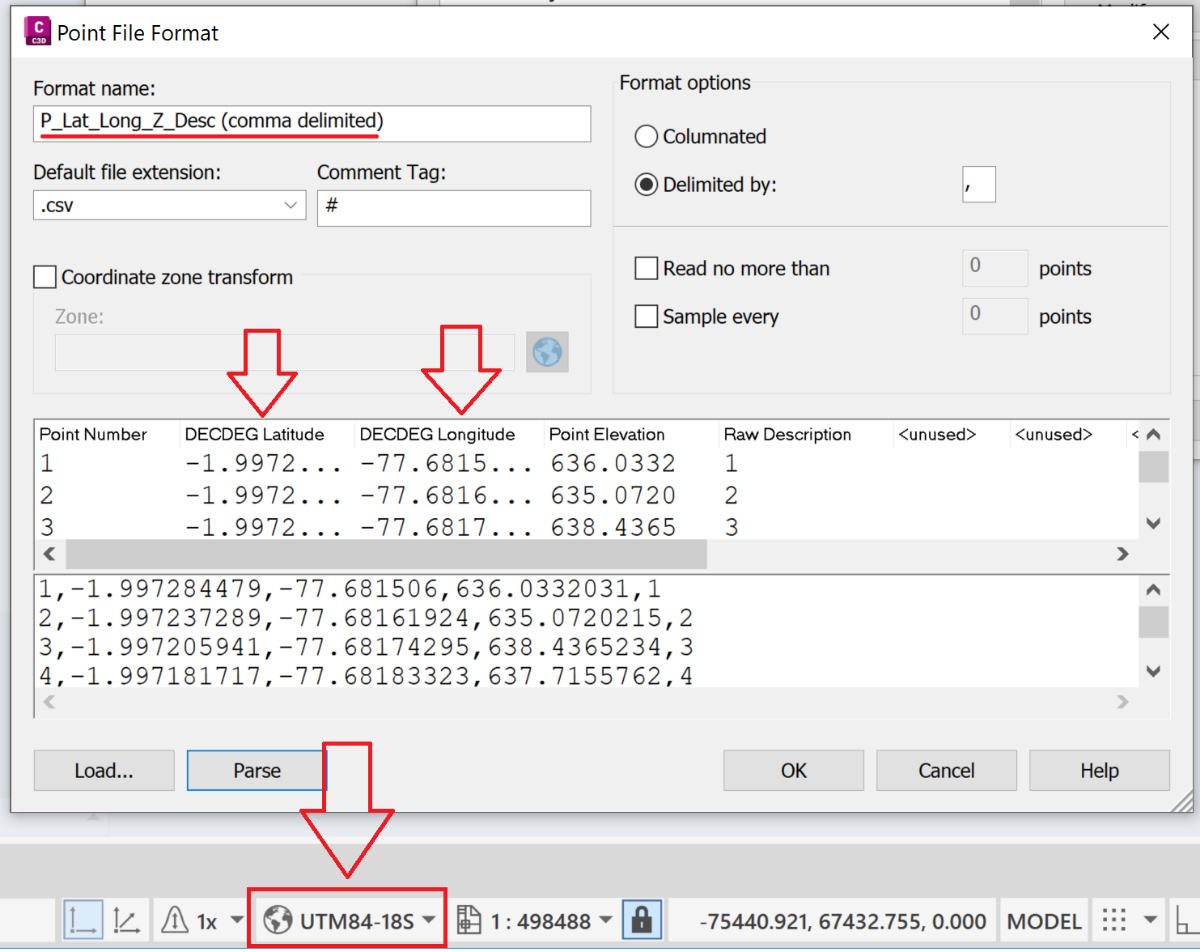Viewport: 1200px width, 952px height.
Task: Click column grid horizontal scrollbar right arrow
Action: (1122, 554)
